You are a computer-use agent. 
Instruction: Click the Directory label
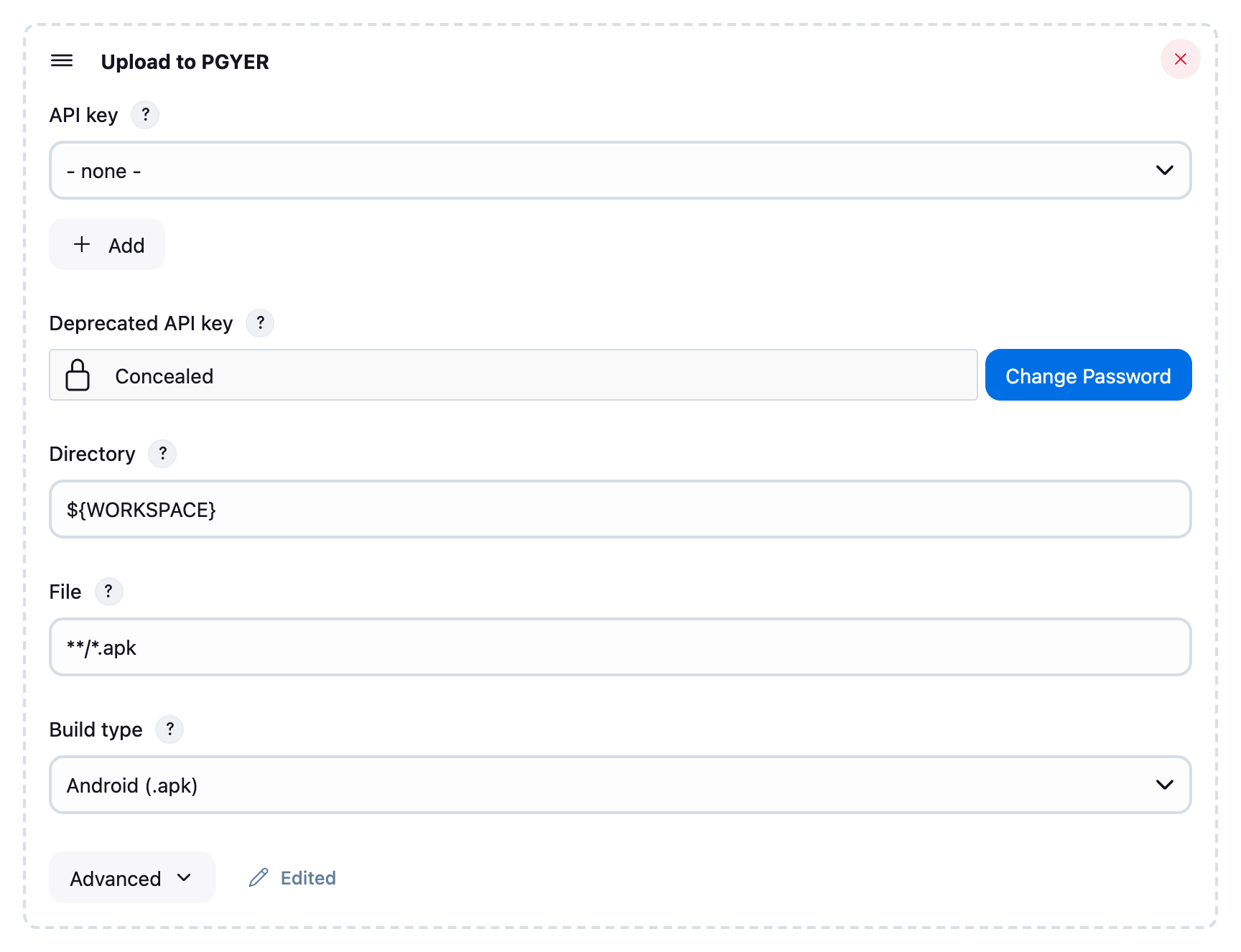point(93,454)
